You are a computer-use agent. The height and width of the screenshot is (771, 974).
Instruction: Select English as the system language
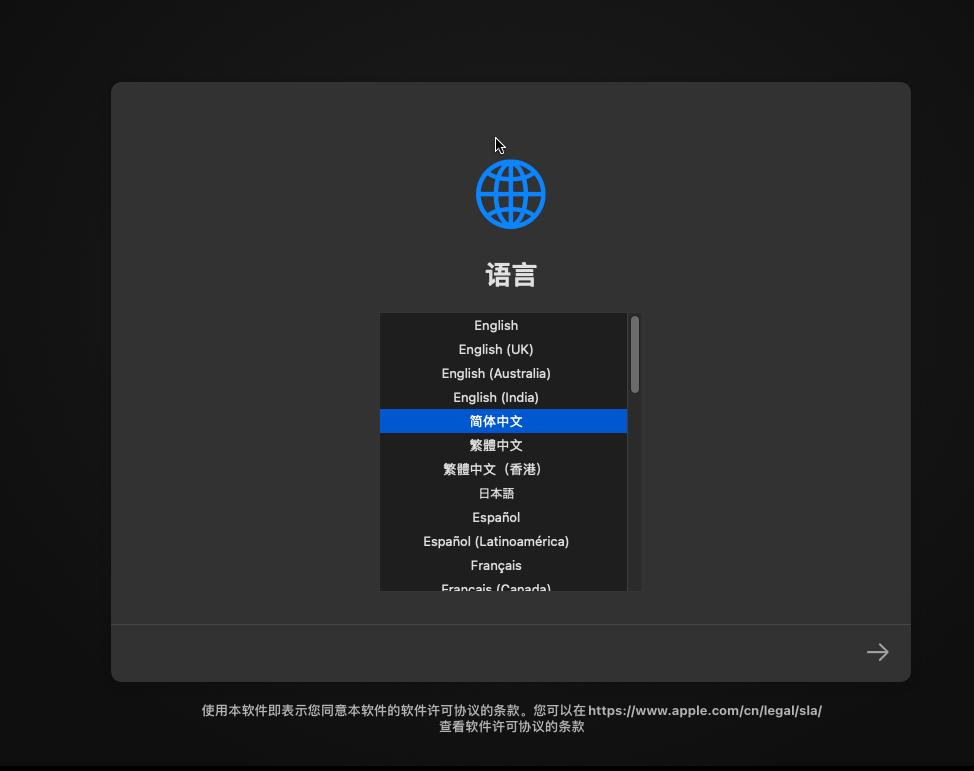click(x=496, y=325)
